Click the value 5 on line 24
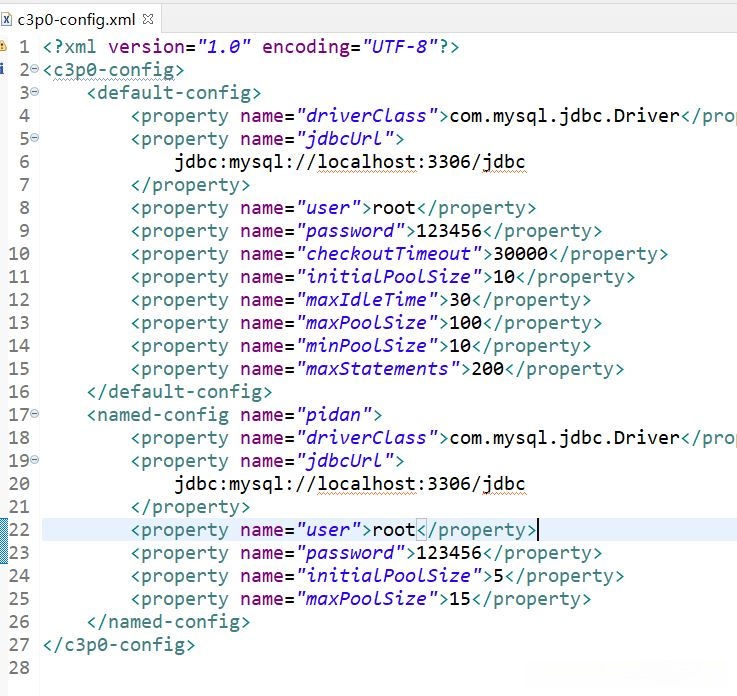737x696 pixels. [498, 576]
